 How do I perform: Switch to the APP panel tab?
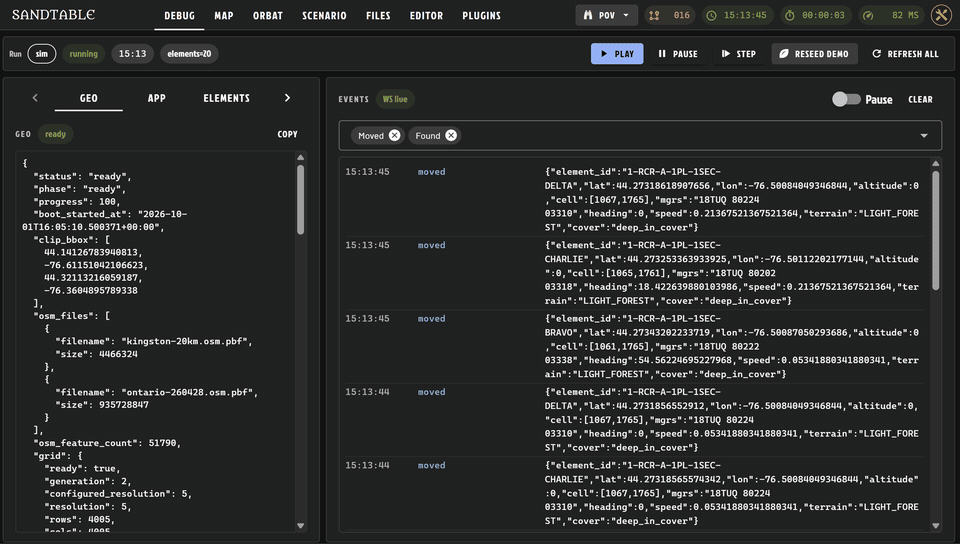coord(157,98)
